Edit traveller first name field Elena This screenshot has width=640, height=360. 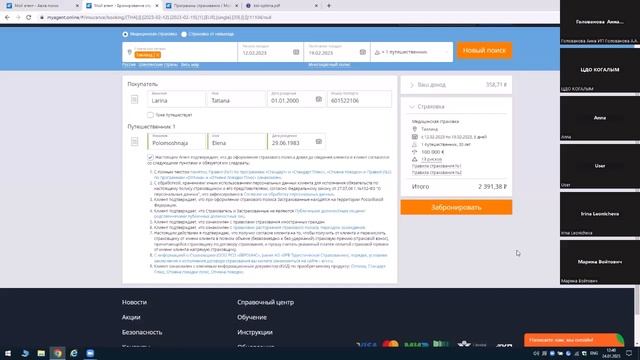(237, 142)
